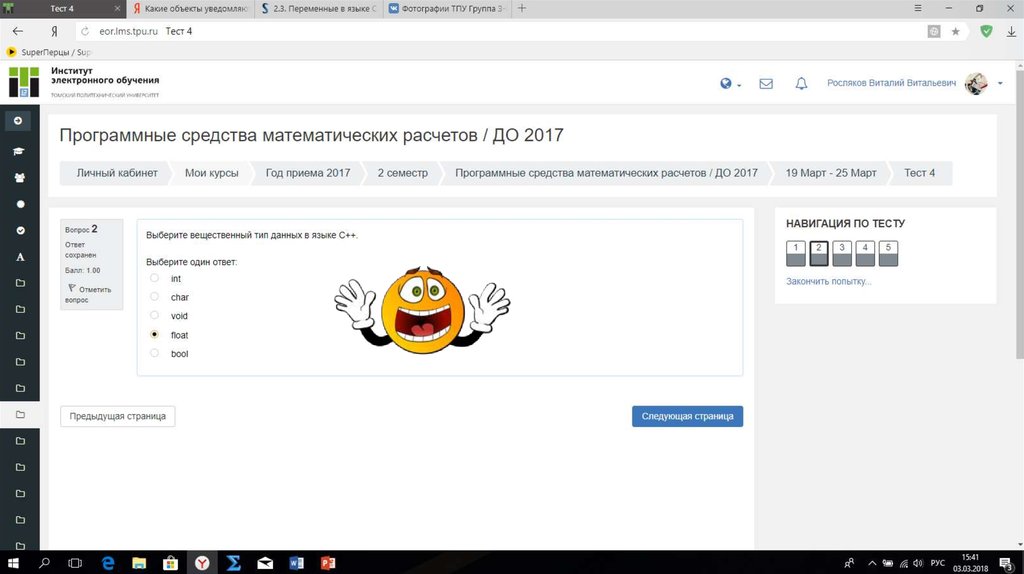Click Следующая страница button
The width and height of the screenshot is (1024, 574).
click(x=687, y=416)
